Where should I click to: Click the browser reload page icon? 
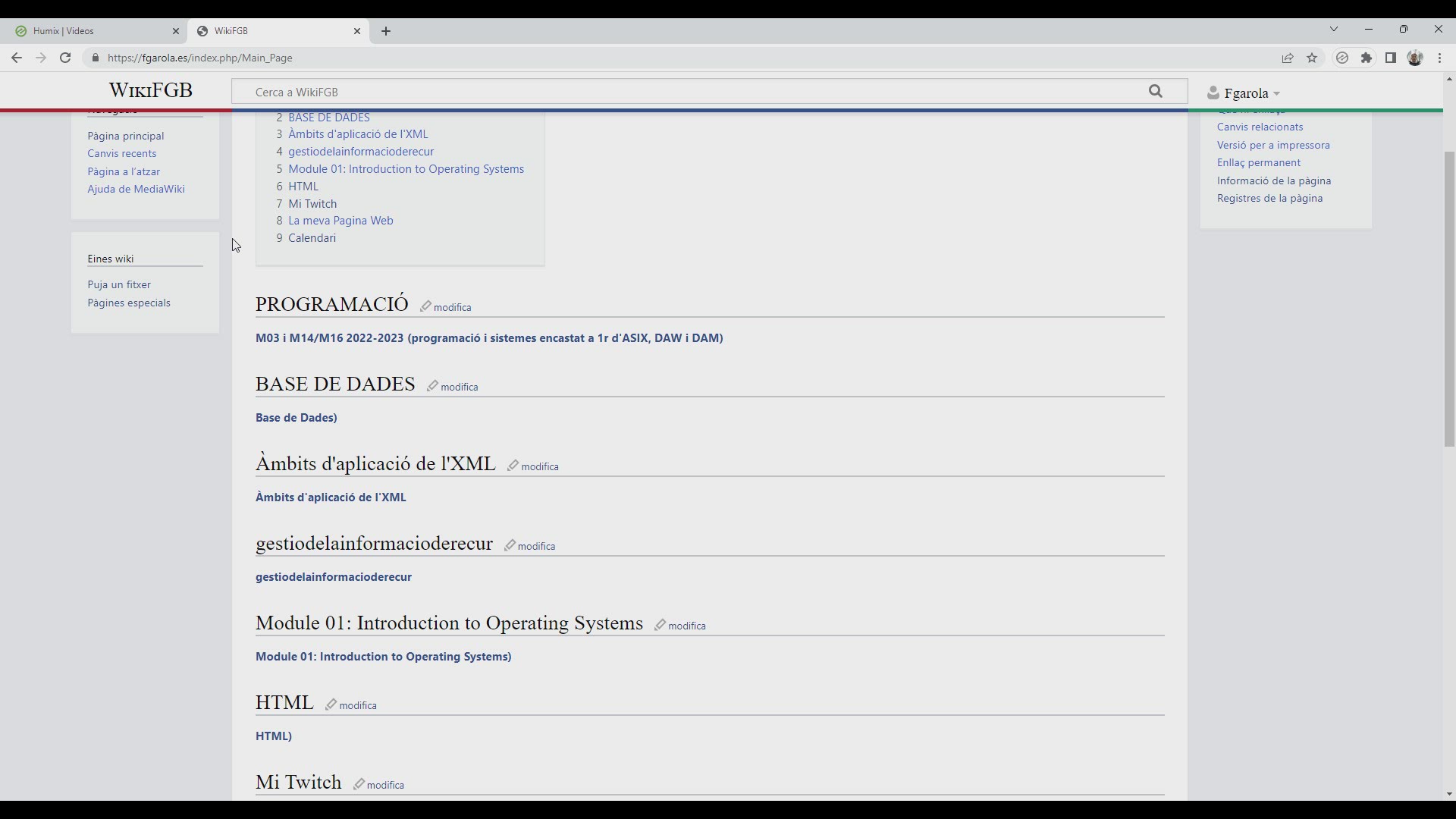click(65, 58)
